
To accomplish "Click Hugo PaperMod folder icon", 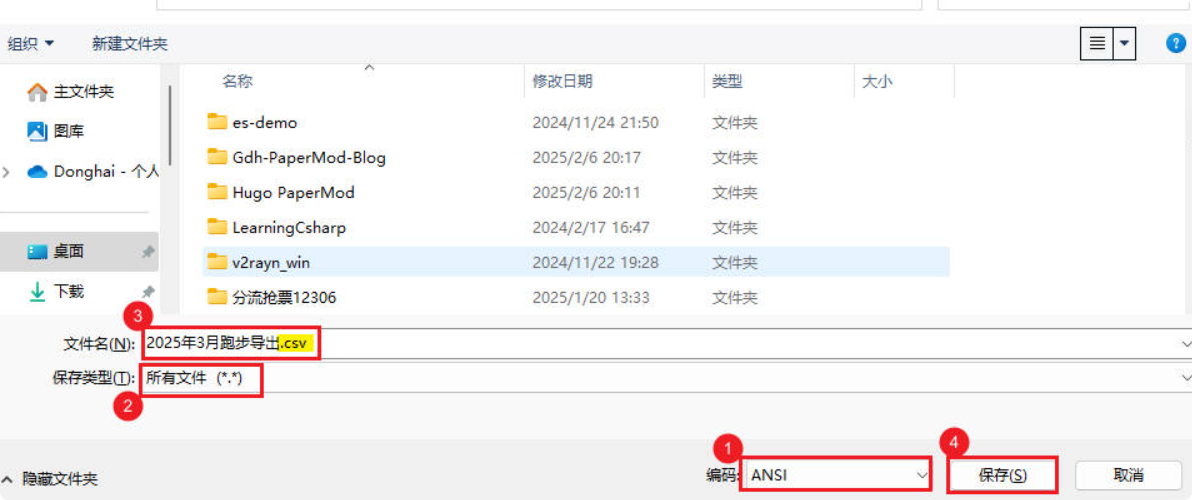I will [217, 191].
